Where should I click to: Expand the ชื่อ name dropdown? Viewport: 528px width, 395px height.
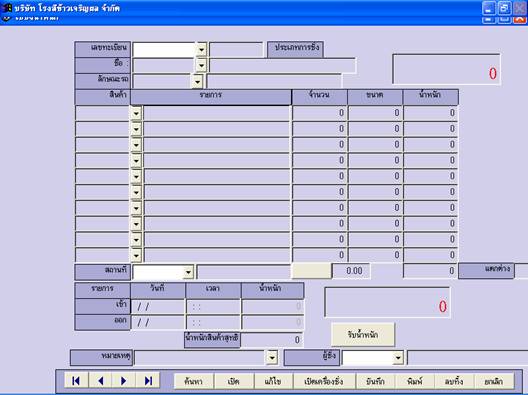(x=201, y=65)
